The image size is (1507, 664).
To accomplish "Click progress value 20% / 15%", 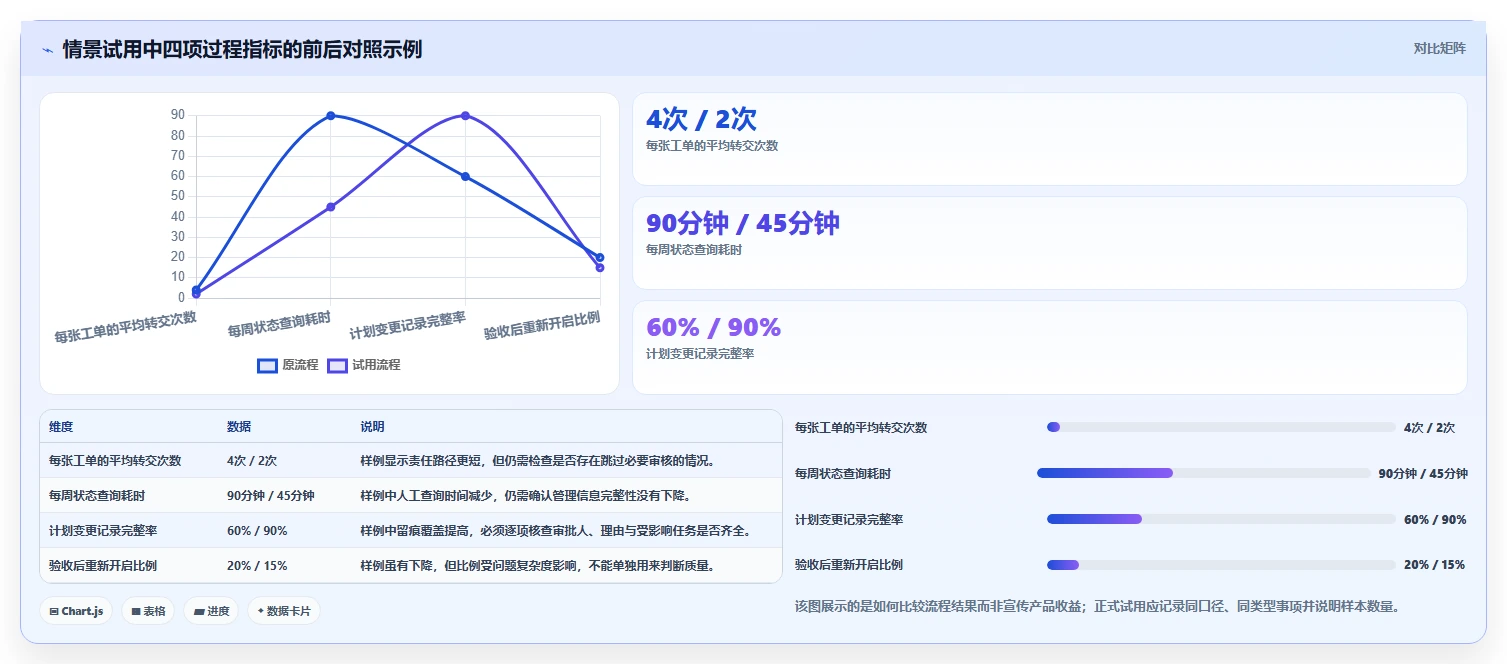I will [x=1435, y=565].
